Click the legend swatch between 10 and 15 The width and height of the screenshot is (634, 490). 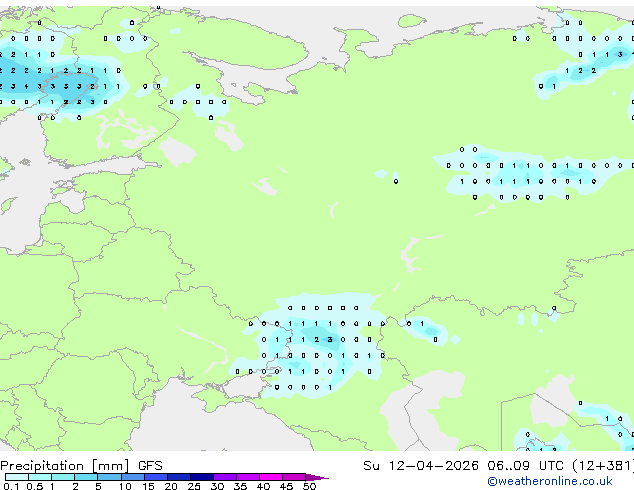click(132, 477)
